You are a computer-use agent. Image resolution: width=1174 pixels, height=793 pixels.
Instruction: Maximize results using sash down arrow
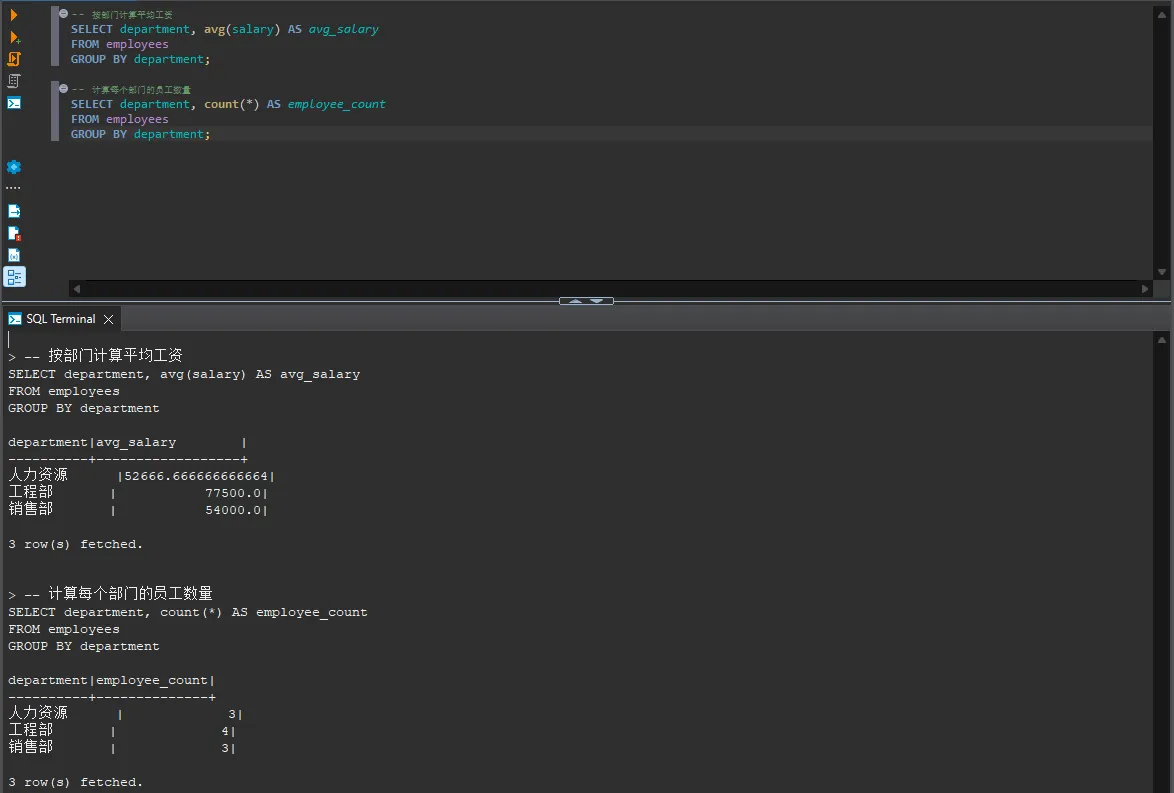click(x=597, y=301)
